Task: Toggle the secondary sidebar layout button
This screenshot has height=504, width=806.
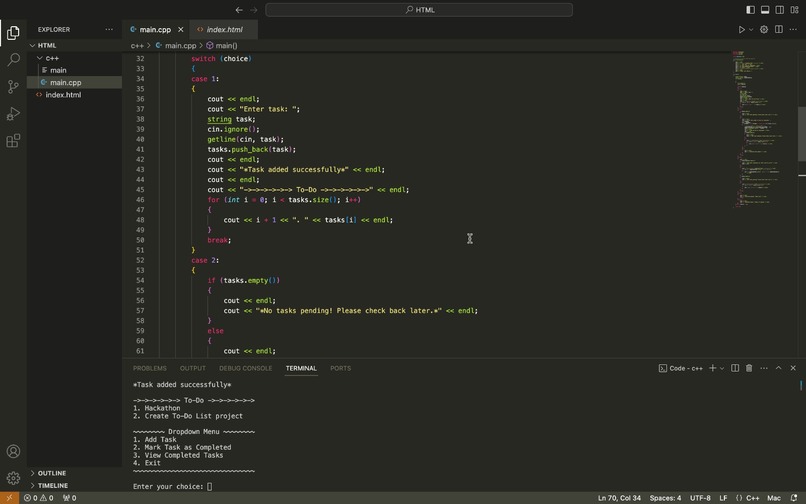Action: point(780,10)
